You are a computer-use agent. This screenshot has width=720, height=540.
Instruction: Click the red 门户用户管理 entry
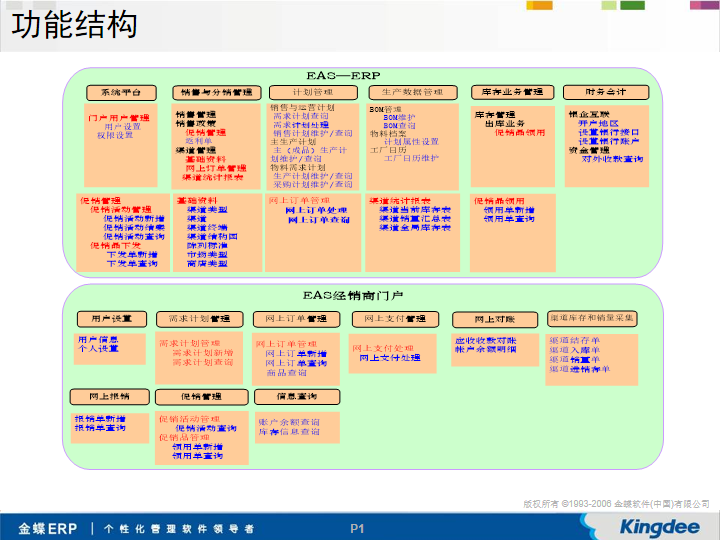119,118
